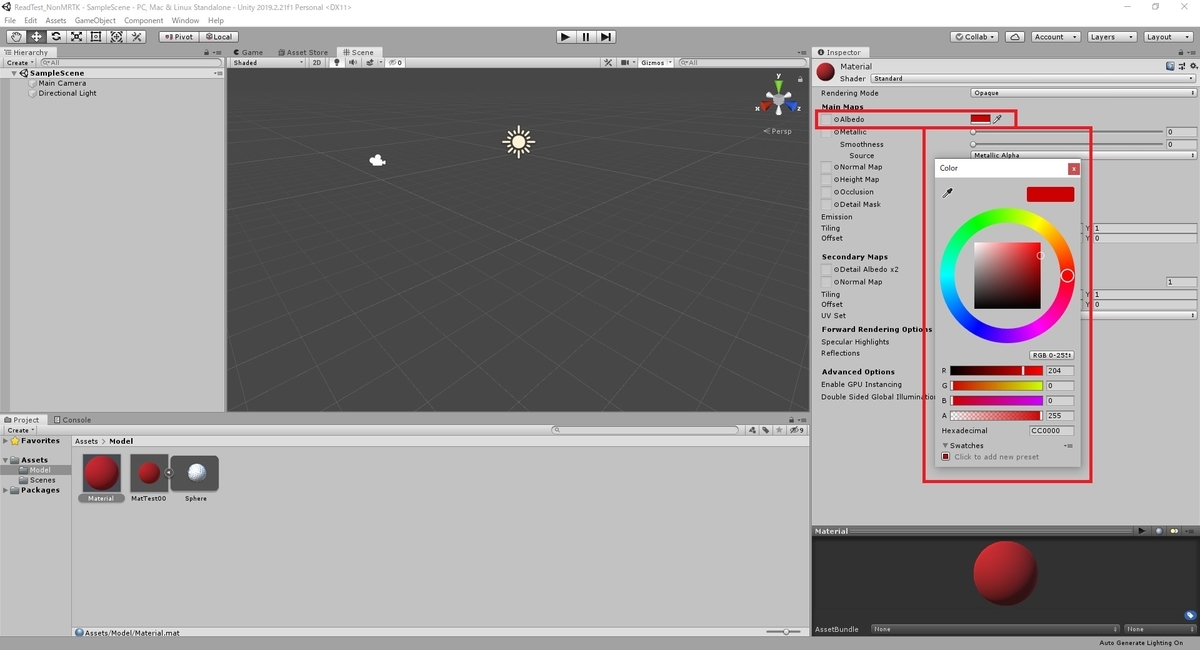
Task: Filter project search by label icon
Action: tap(766, 430)
